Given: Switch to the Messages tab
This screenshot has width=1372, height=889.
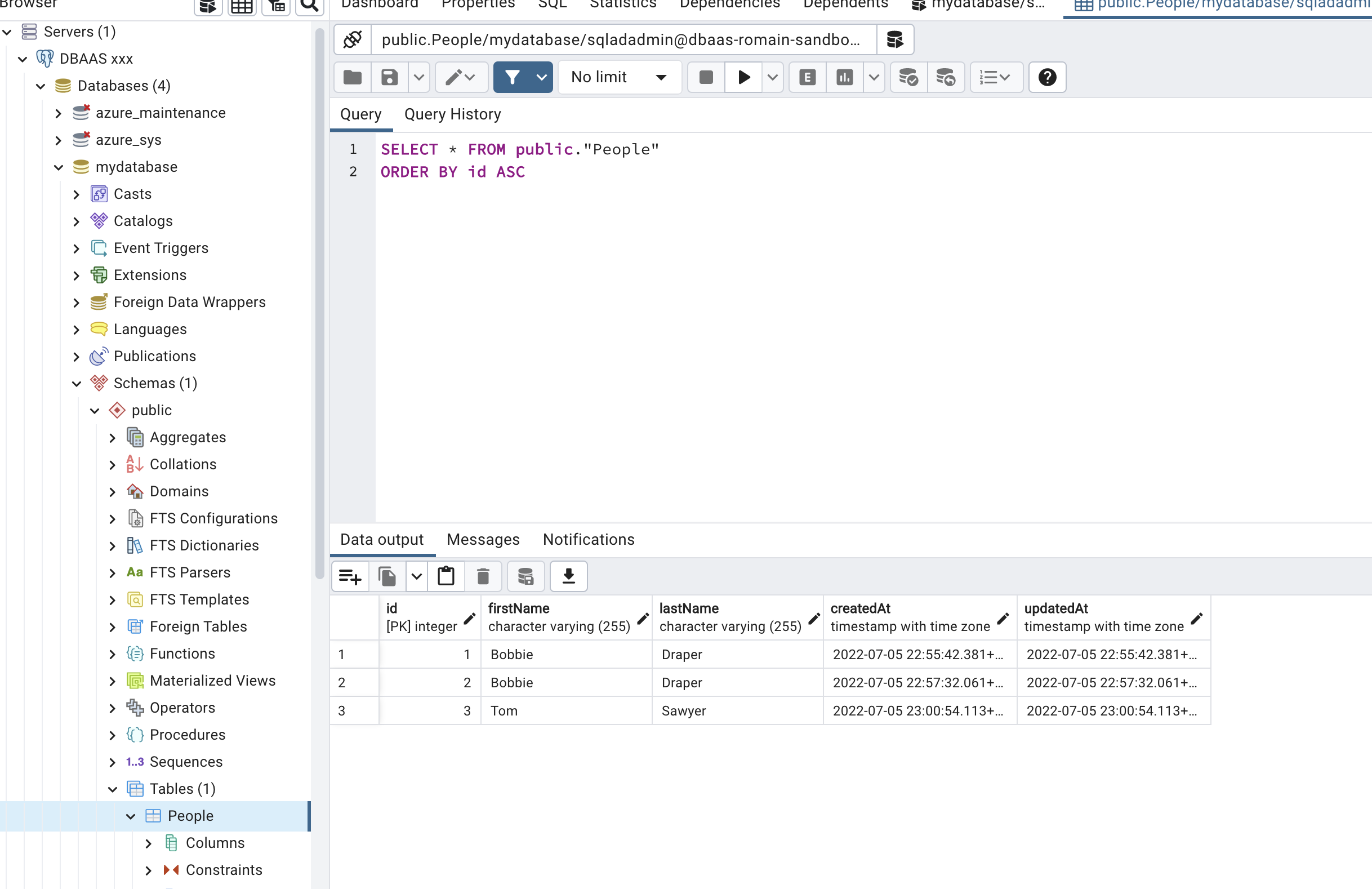Looking at the screenshot, I should 483,539.
